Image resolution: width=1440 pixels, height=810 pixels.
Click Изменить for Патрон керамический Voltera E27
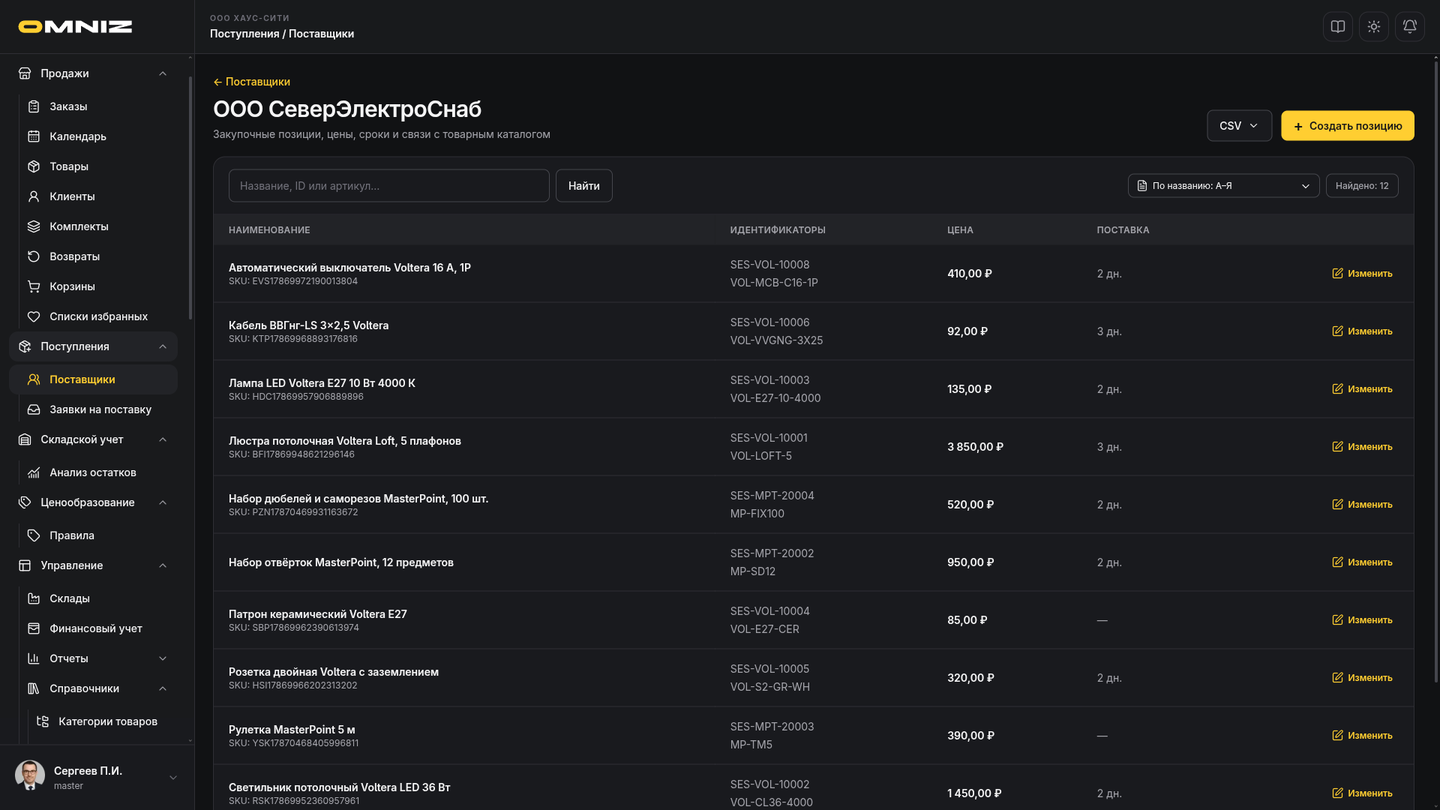pyautogui.click(x=1362, y=620)
